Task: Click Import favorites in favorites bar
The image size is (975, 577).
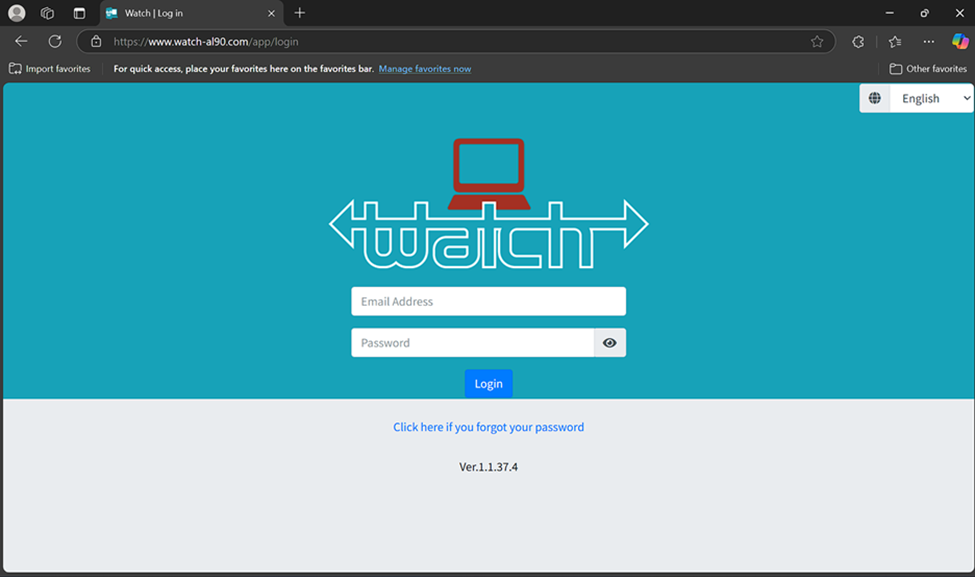Action: 50,69
